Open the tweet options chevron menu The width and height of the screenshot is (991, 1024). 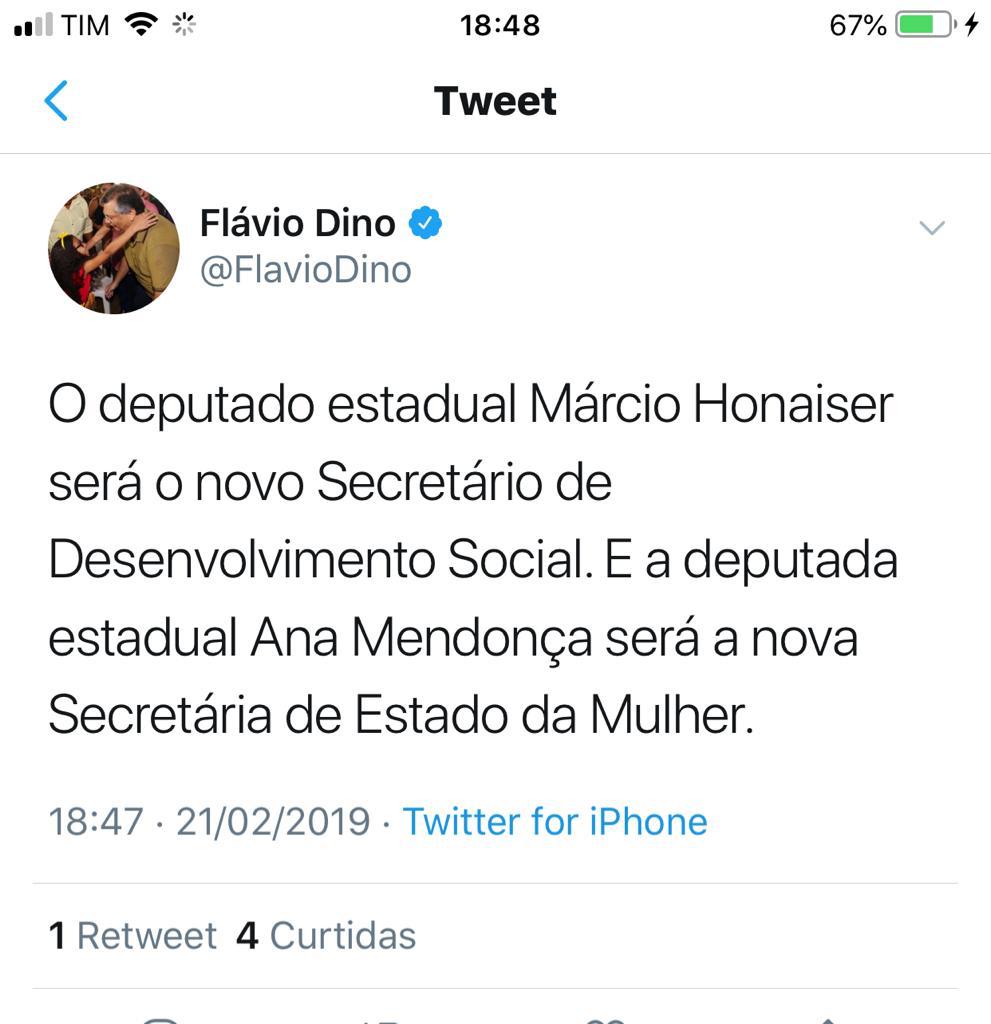coord(931,228)
